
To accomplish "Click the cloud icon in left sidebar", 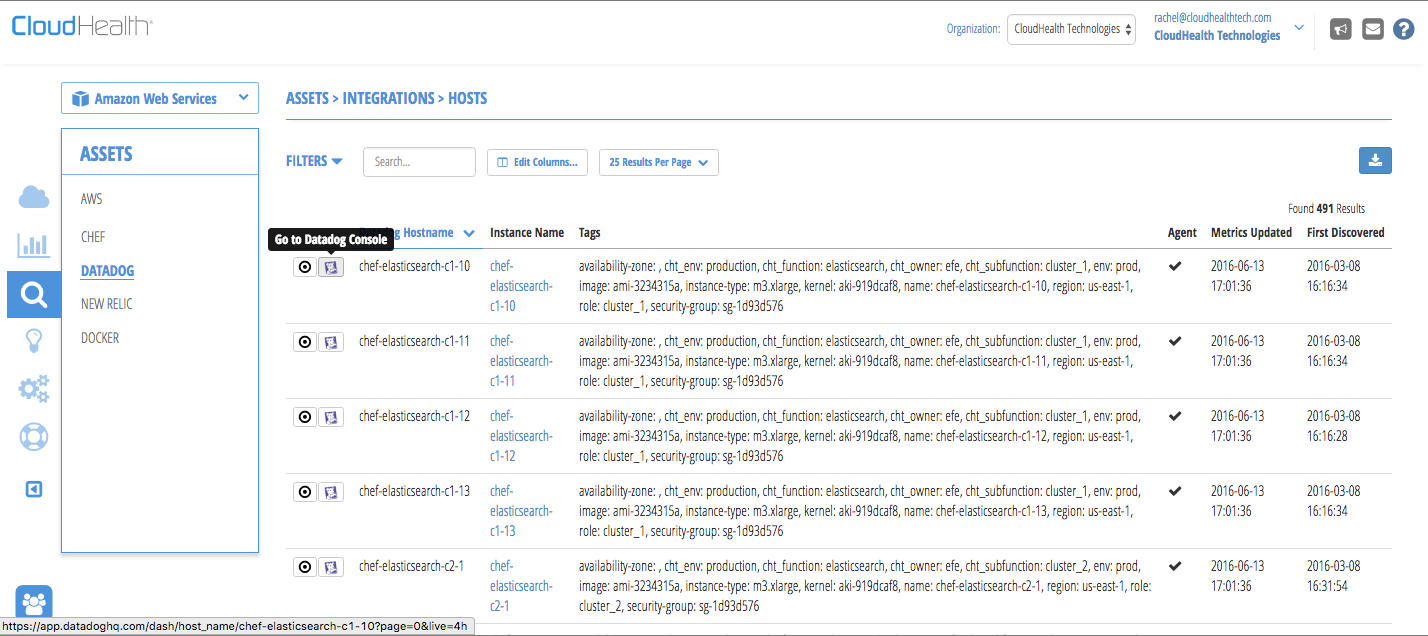I will (x=34, y=197).
